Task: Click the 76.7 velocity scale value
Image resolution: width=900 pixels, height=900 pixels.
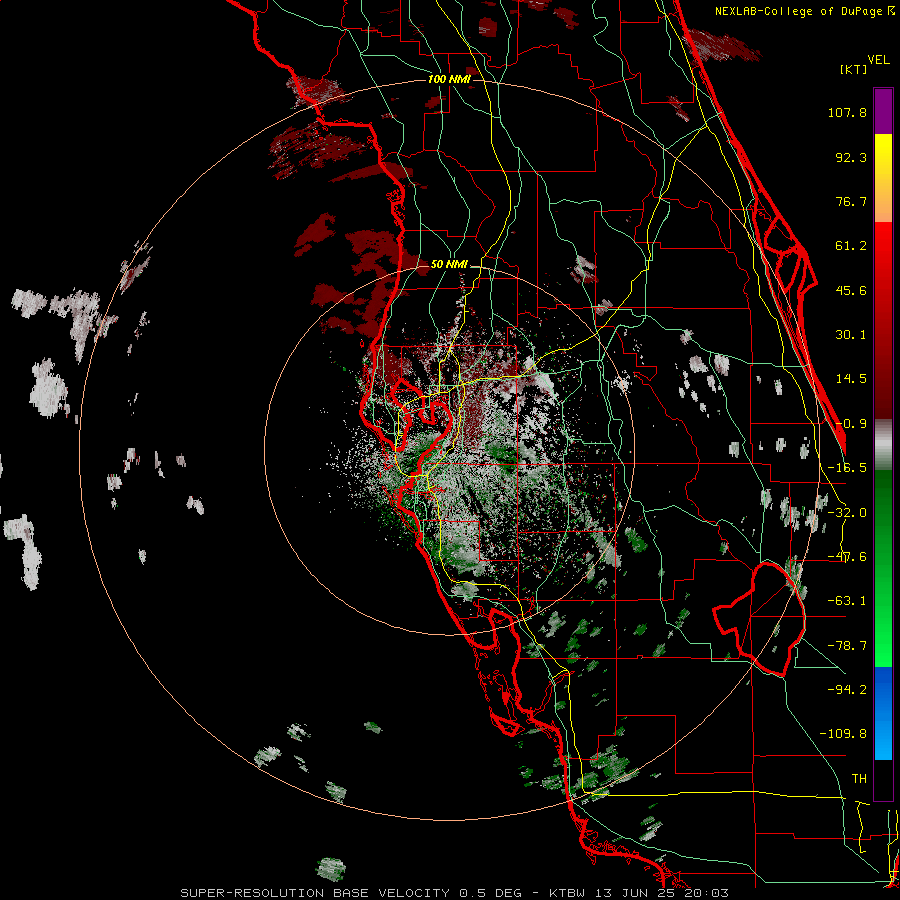Action: point(851,201)
